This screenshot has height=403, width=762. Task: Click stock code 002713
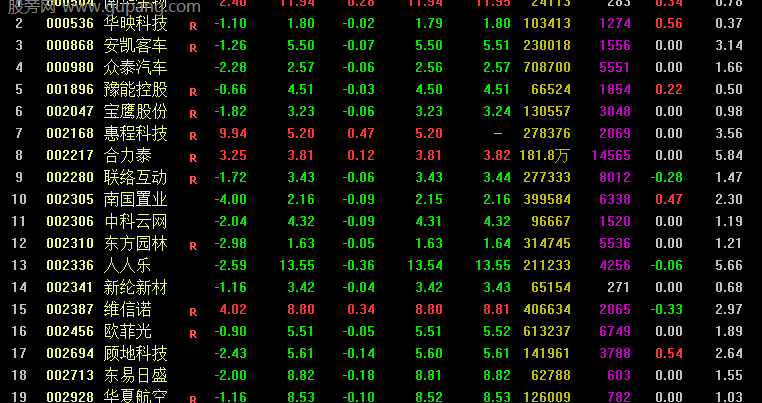coord(70,375)
